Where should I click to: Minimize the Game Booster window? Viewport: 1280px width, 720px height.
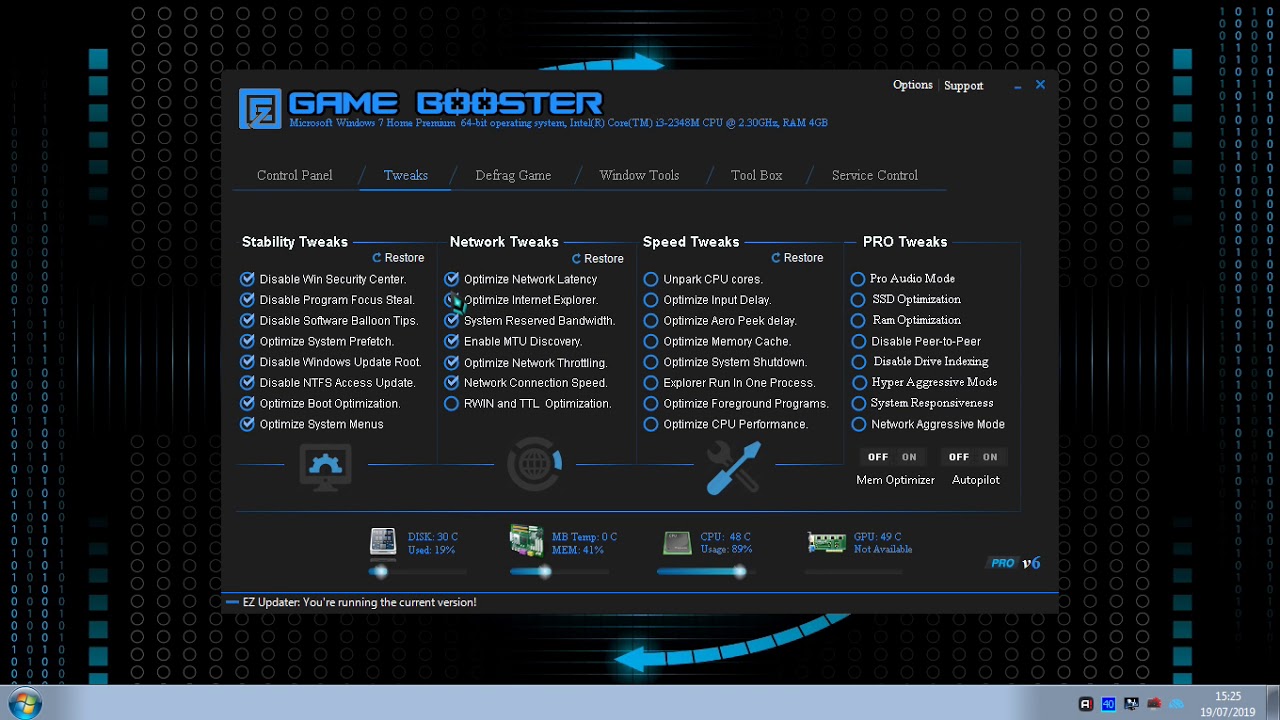(1017, 86)
